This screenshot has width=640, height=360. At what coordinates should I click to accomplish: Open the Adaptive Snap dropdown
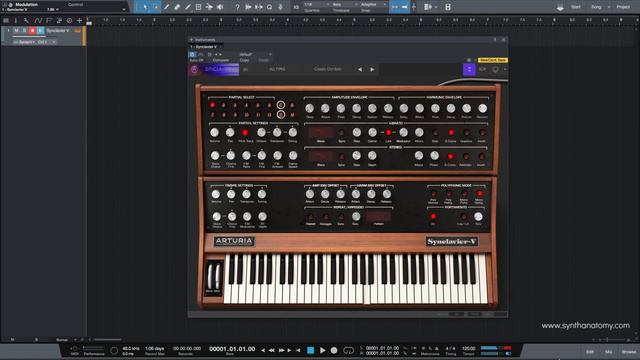tap(373, 4)
